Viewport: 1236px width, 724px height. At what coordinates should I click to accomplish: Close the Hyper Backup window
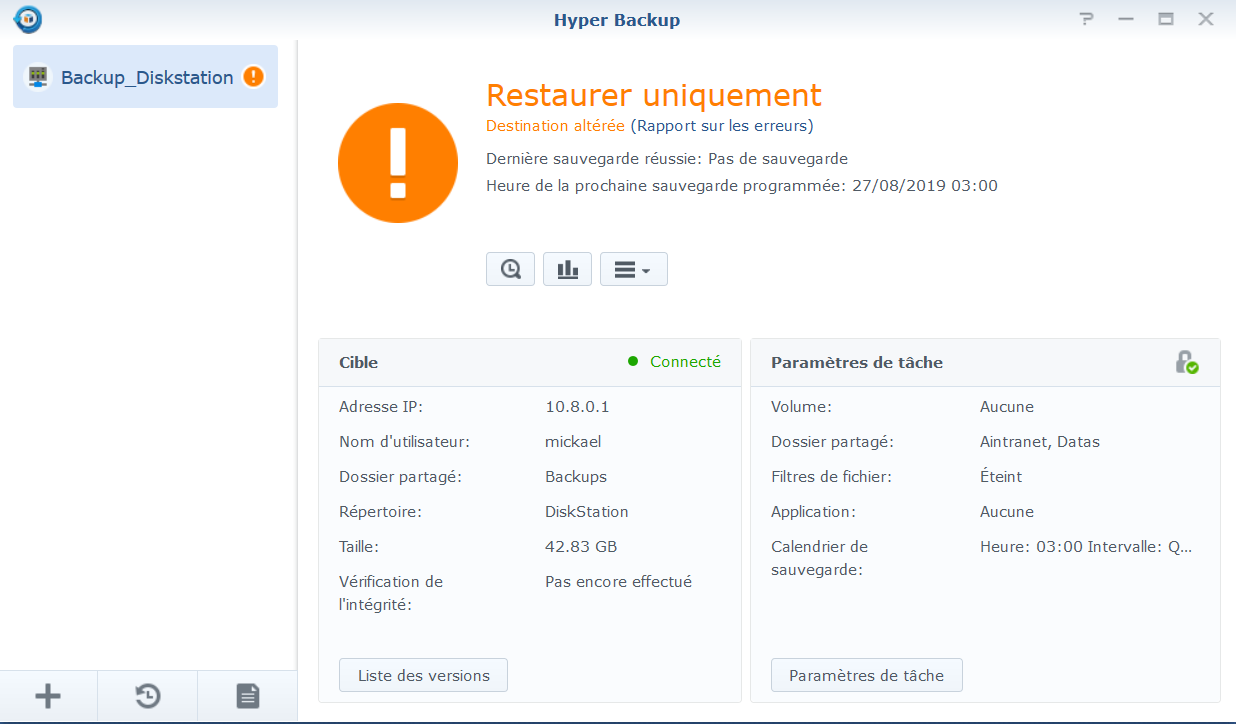(x=1206, y=19)
